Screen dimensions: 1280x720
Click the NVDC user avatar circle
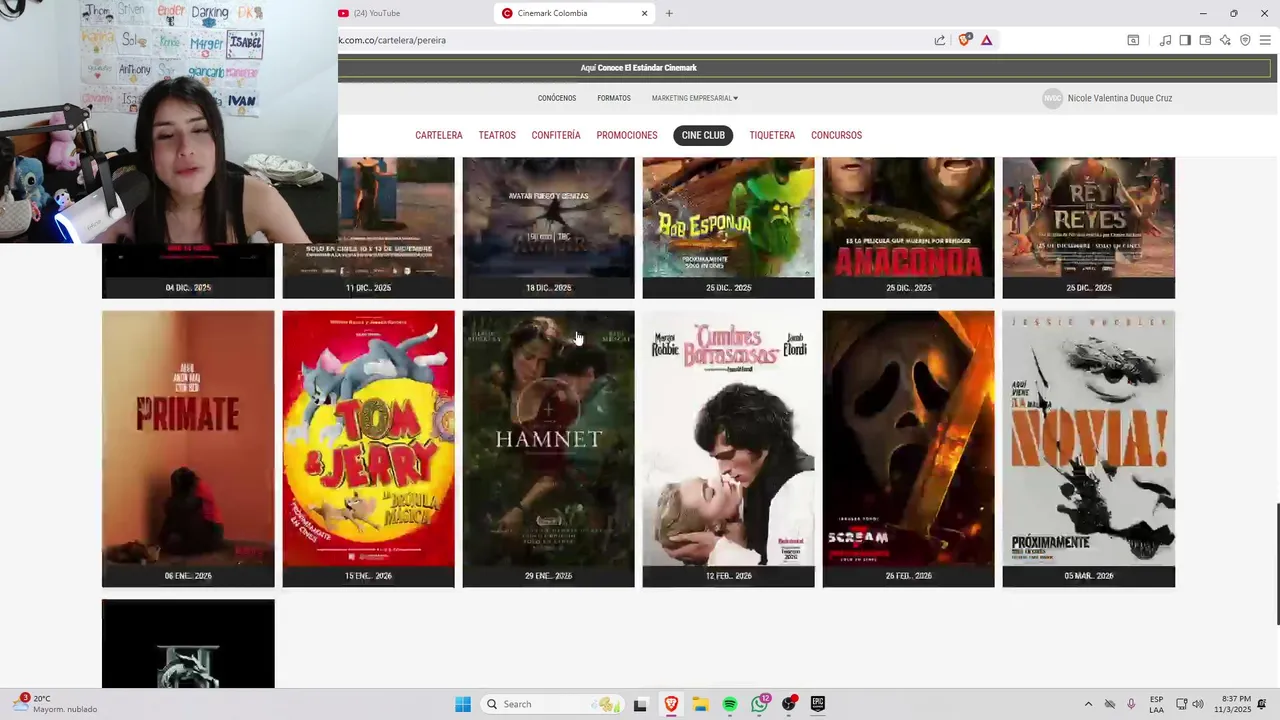(x=1052, y=98)
